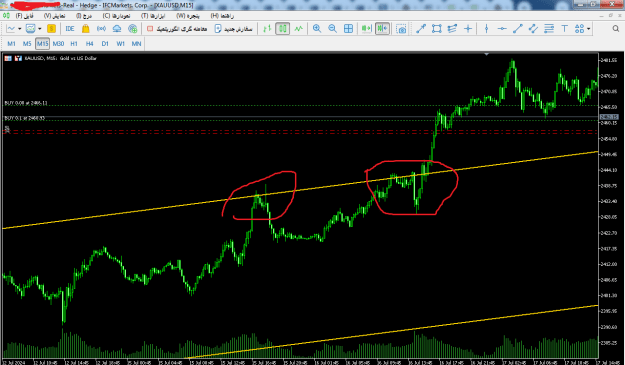Screen dimensions: 625x365
Task: Switch to M30 timeframe
Action: point(58,44)
